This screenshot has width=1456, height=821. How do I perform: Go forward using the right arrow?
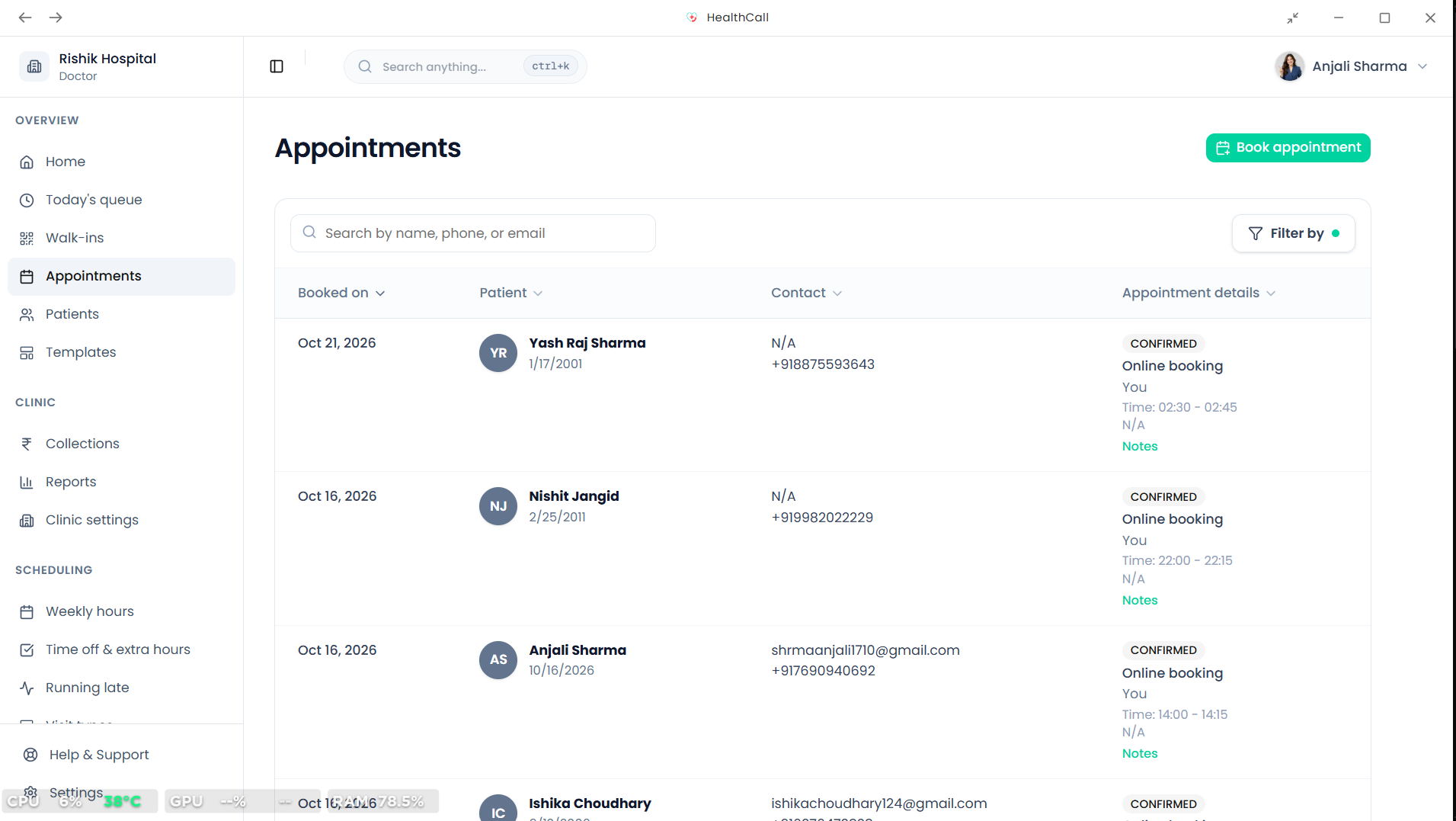click(56, 18)
